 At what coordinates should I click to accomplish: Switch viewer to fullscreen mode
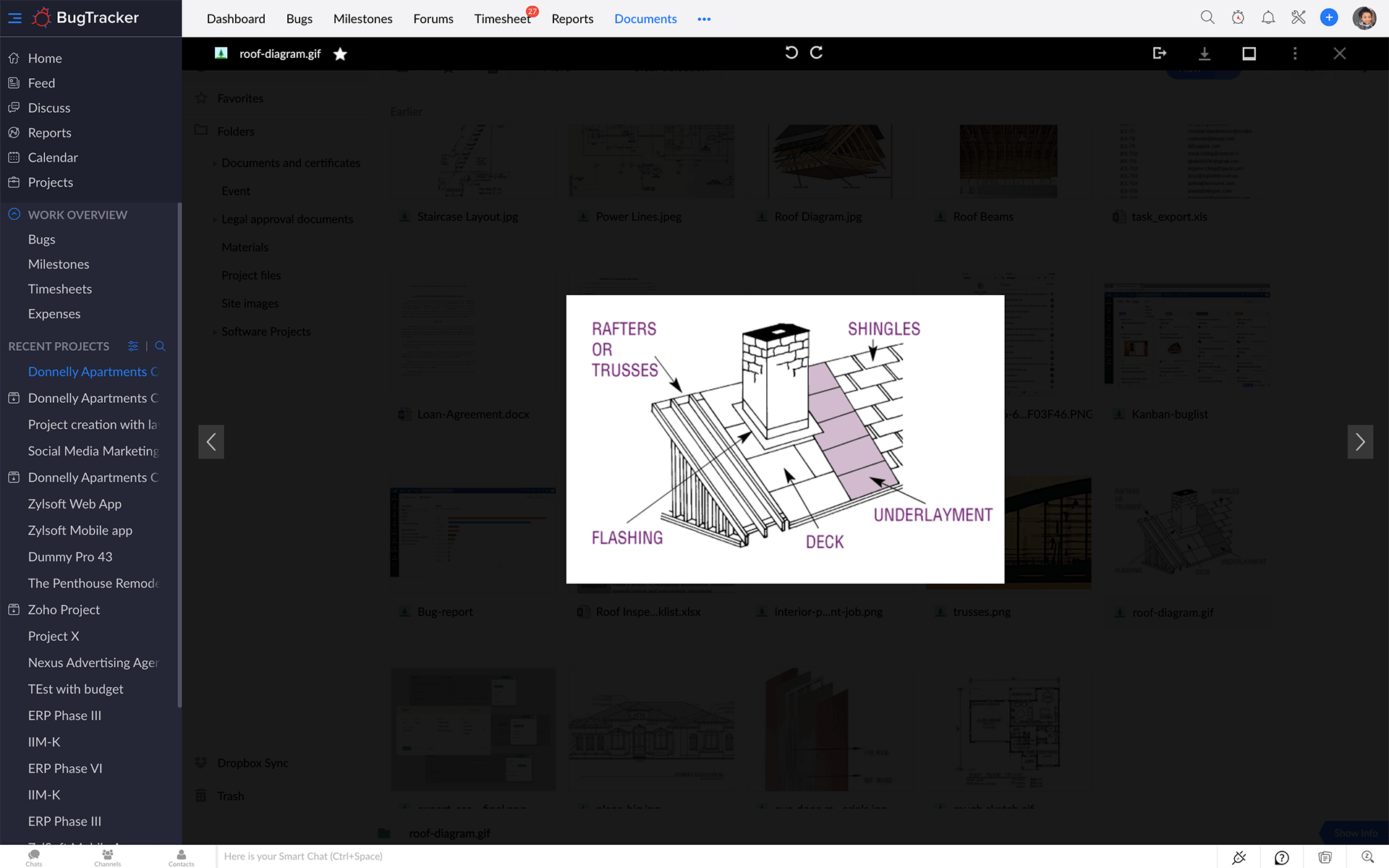[1249, 54]
